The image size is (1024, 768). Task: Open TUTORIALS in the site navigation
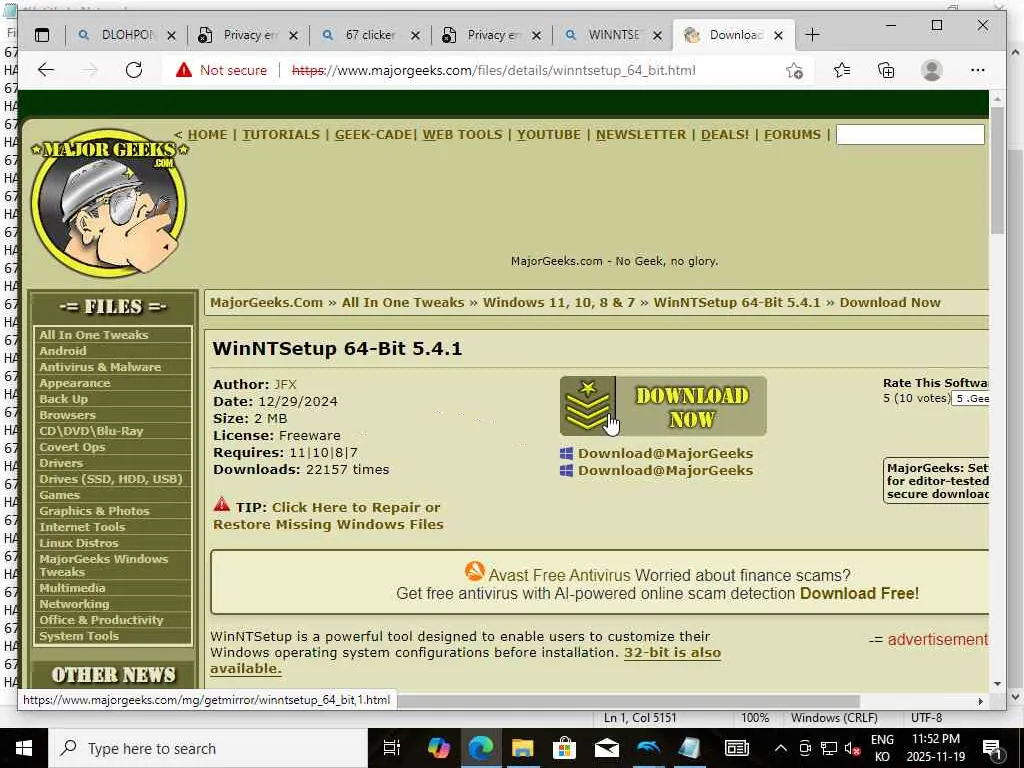(x=281, y=135)
